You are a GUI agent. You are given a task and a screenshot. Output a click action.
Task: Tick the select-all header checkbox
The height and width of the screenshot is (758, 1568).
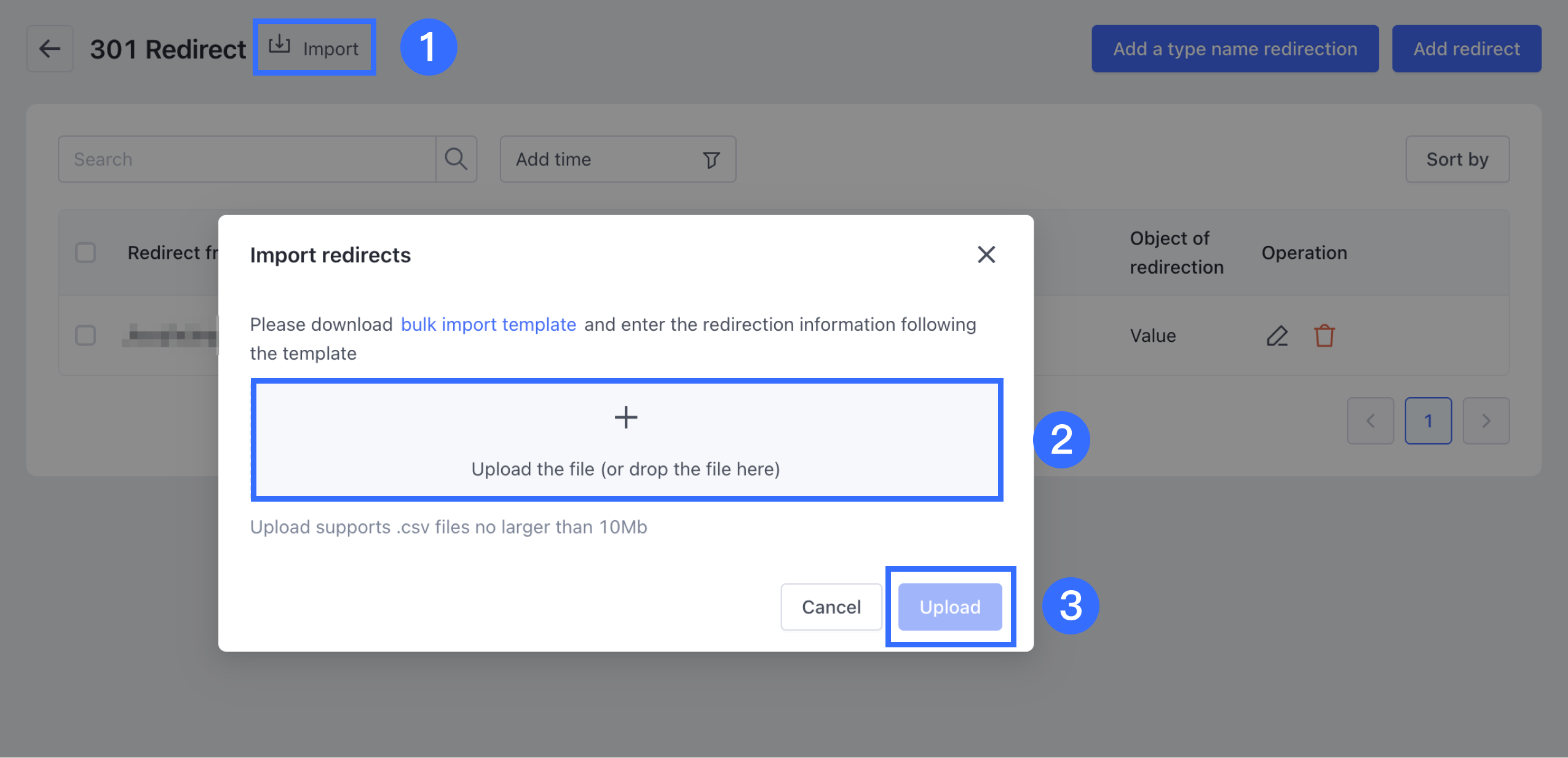pos(85,253)
